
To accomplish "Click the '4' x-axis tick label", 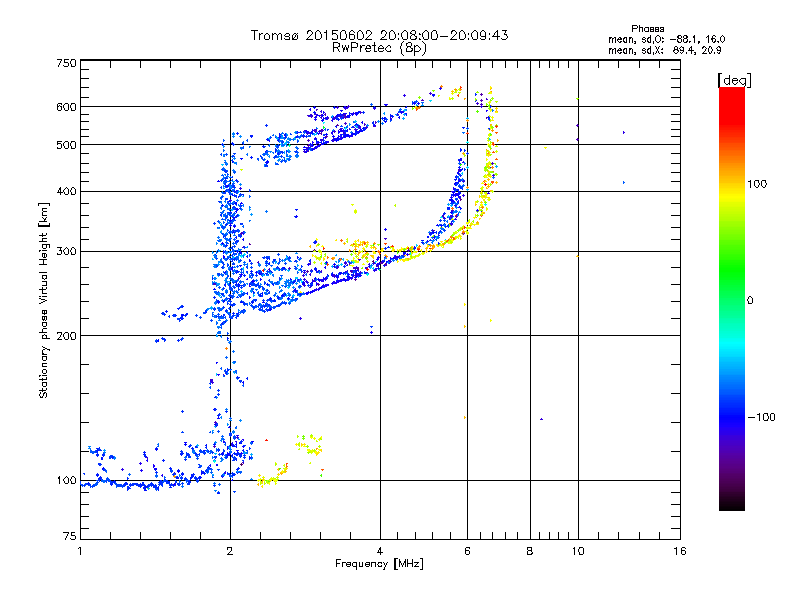I will coord(380,551).
